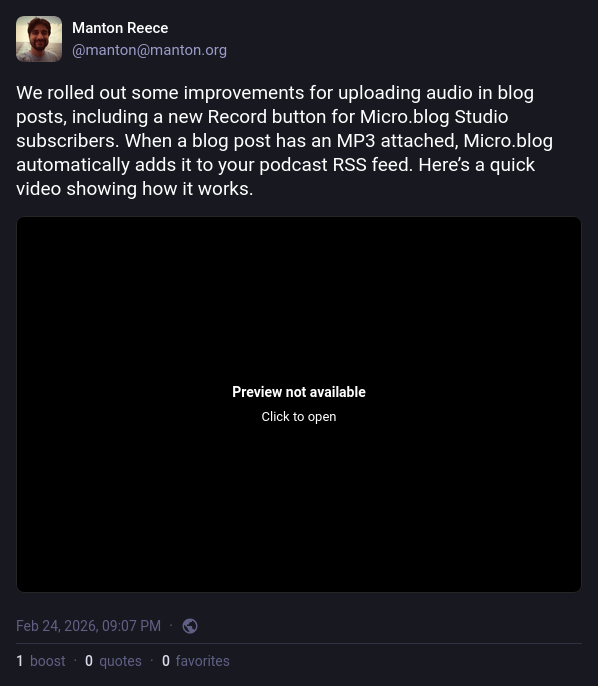Click the "Preview not available" heading
598x686 pixels.
coord(299,392)
